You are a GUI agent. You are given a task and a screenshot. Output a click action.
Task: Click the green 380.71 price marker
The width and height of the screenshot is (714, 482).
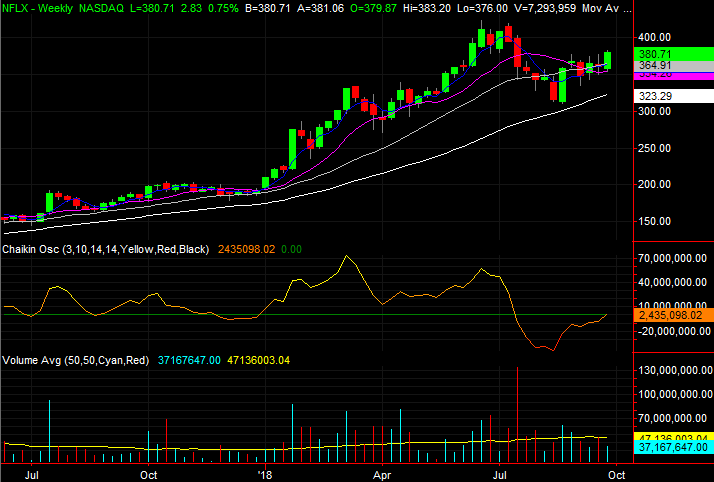(673, 54)
